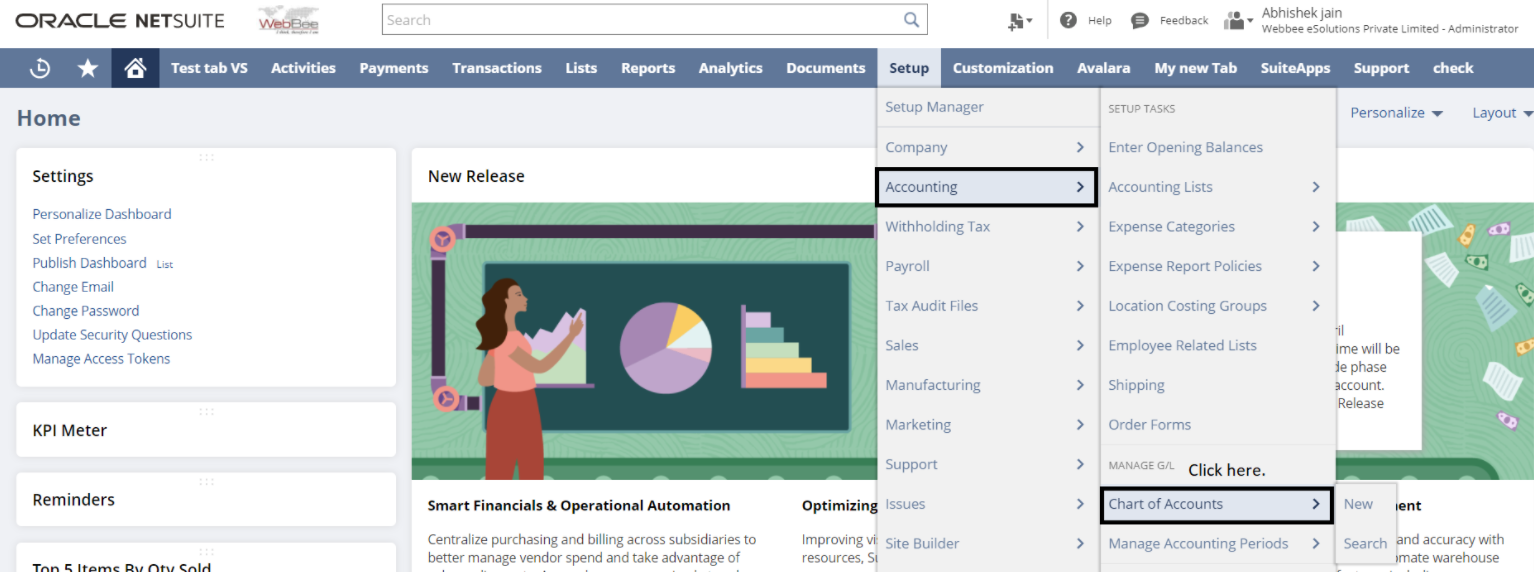This screenshot has height=572, width=1534.
Task: Grab the Settings portlet drag handle
Action: [x=206, y=157]
